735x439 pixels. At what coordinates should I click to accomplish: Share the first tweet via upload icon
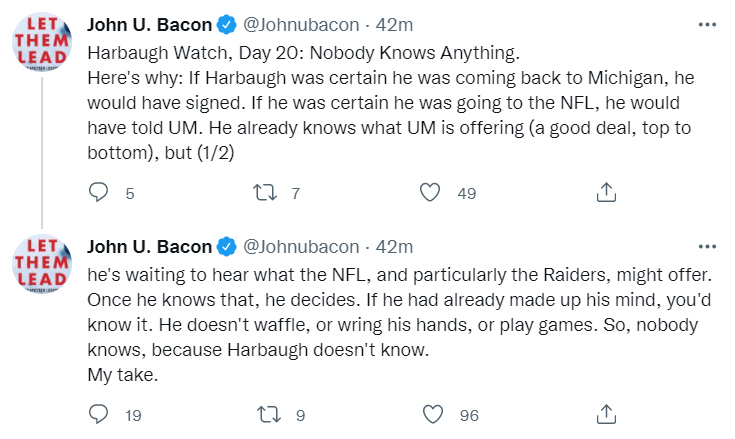coord(606,192)
